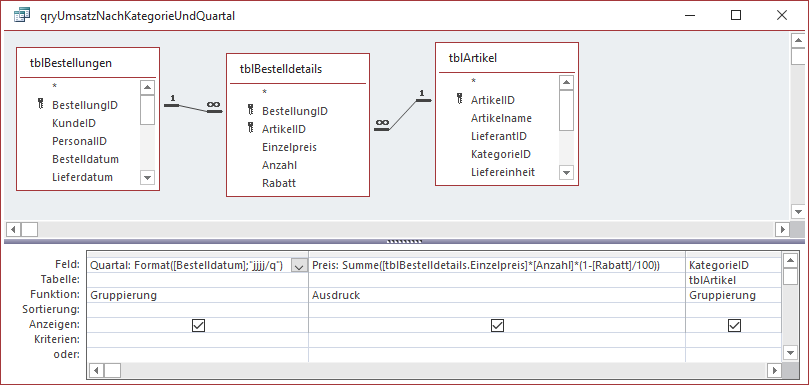
Task: Click the table pane right scroll arrow
Action: 783,229
